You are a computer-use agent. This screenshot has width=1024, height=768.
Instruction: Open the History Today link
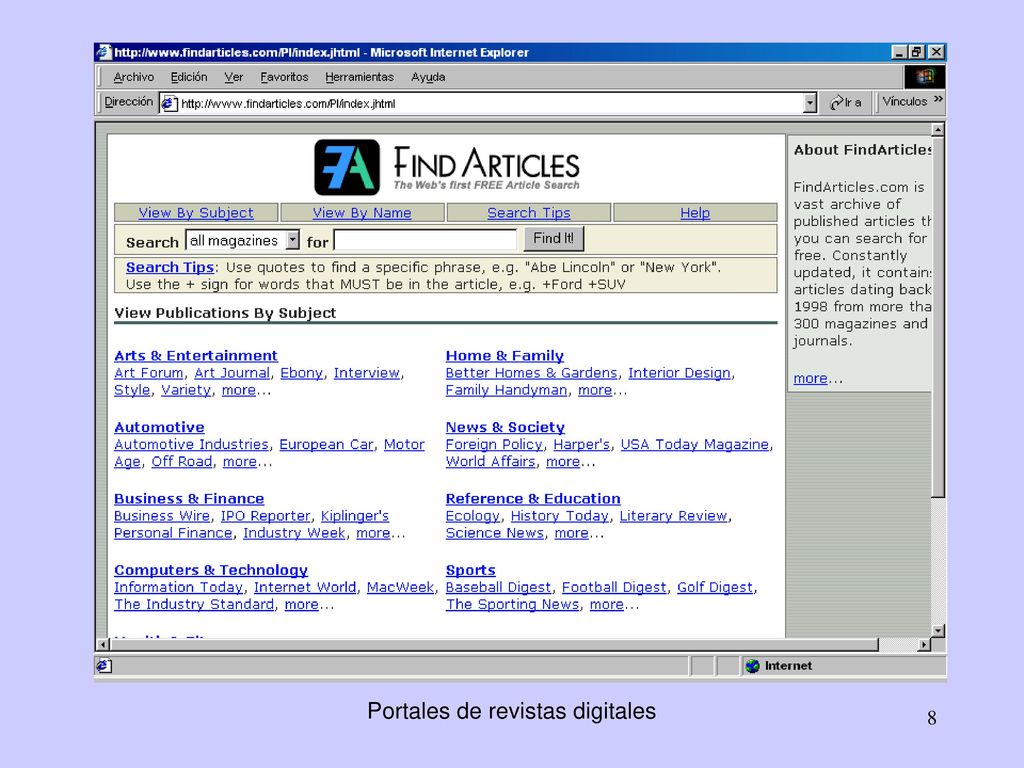[560, 516]
